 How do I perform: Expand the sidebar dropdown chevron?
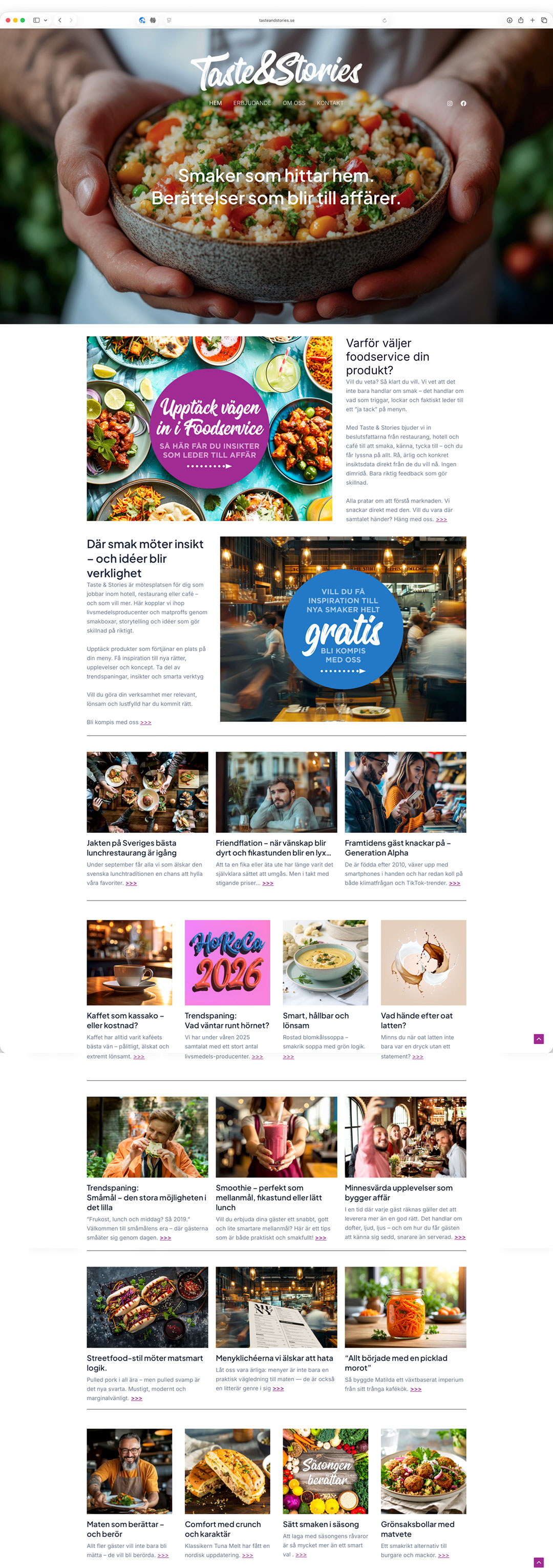tap(46, 20)
